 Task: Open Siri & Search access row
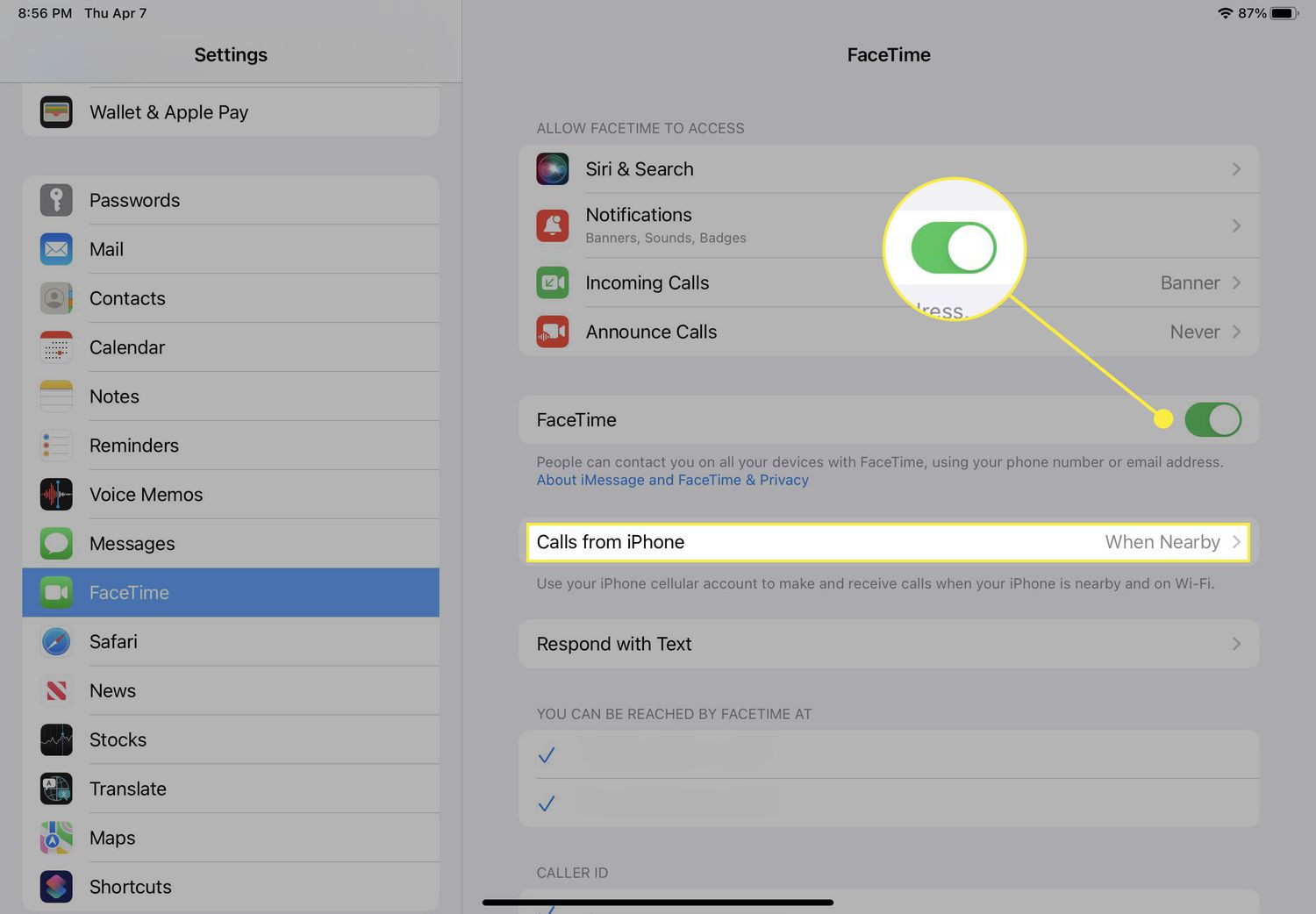[888, 169]
